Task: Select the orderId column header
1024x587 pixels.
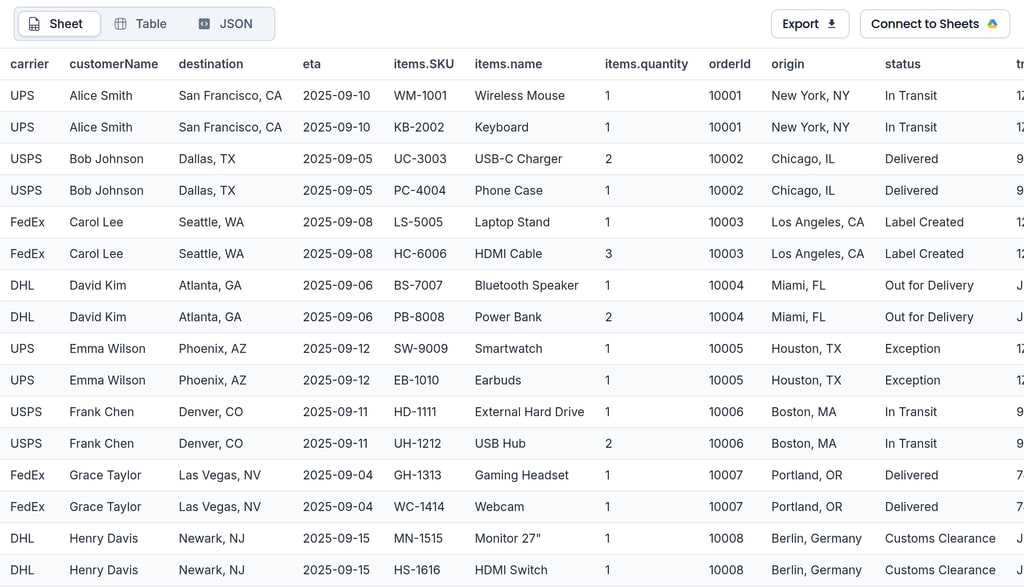Action: 729,64
